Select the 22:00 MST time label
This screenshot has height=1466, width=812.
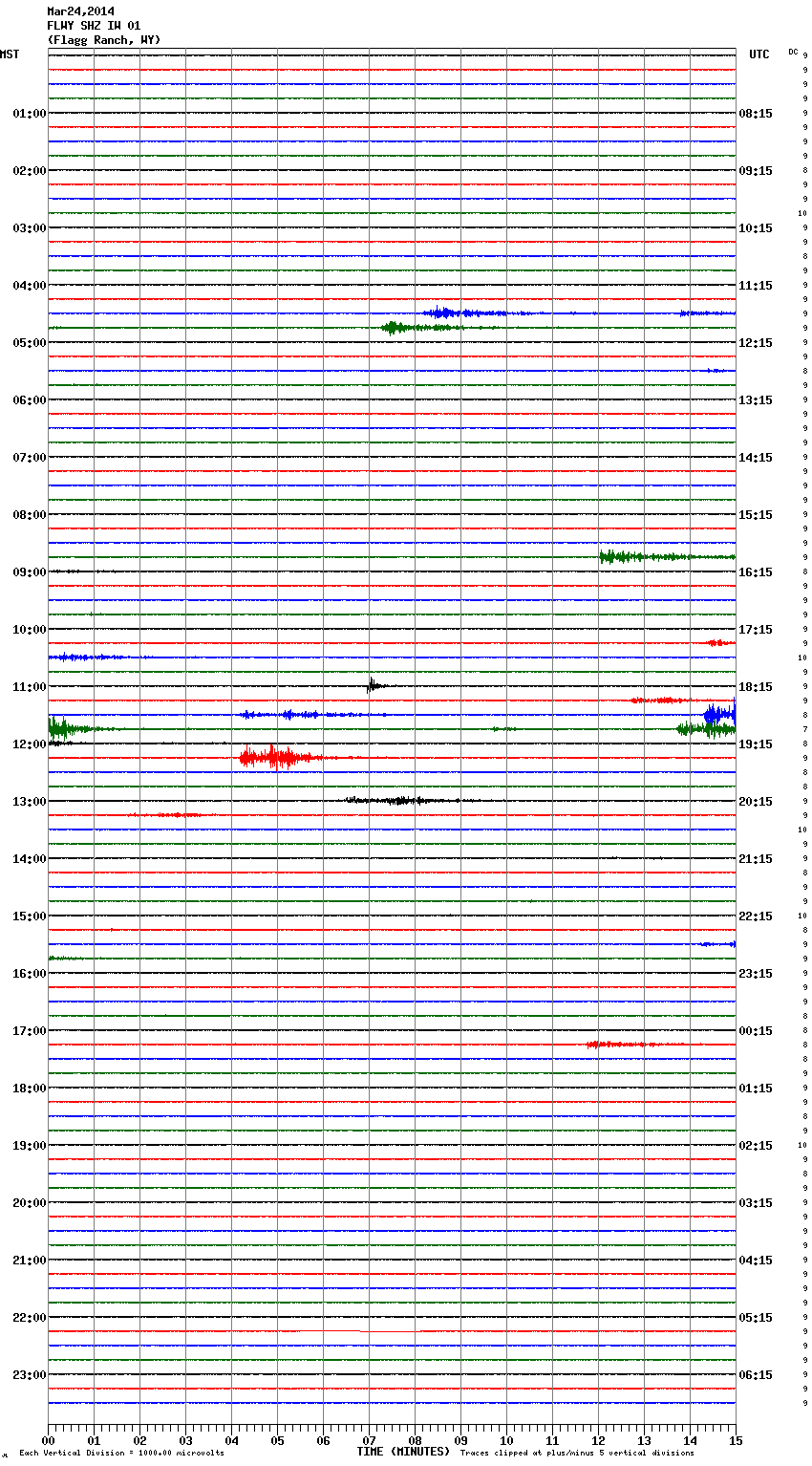pyautogui.click(x=30, y=1318)
